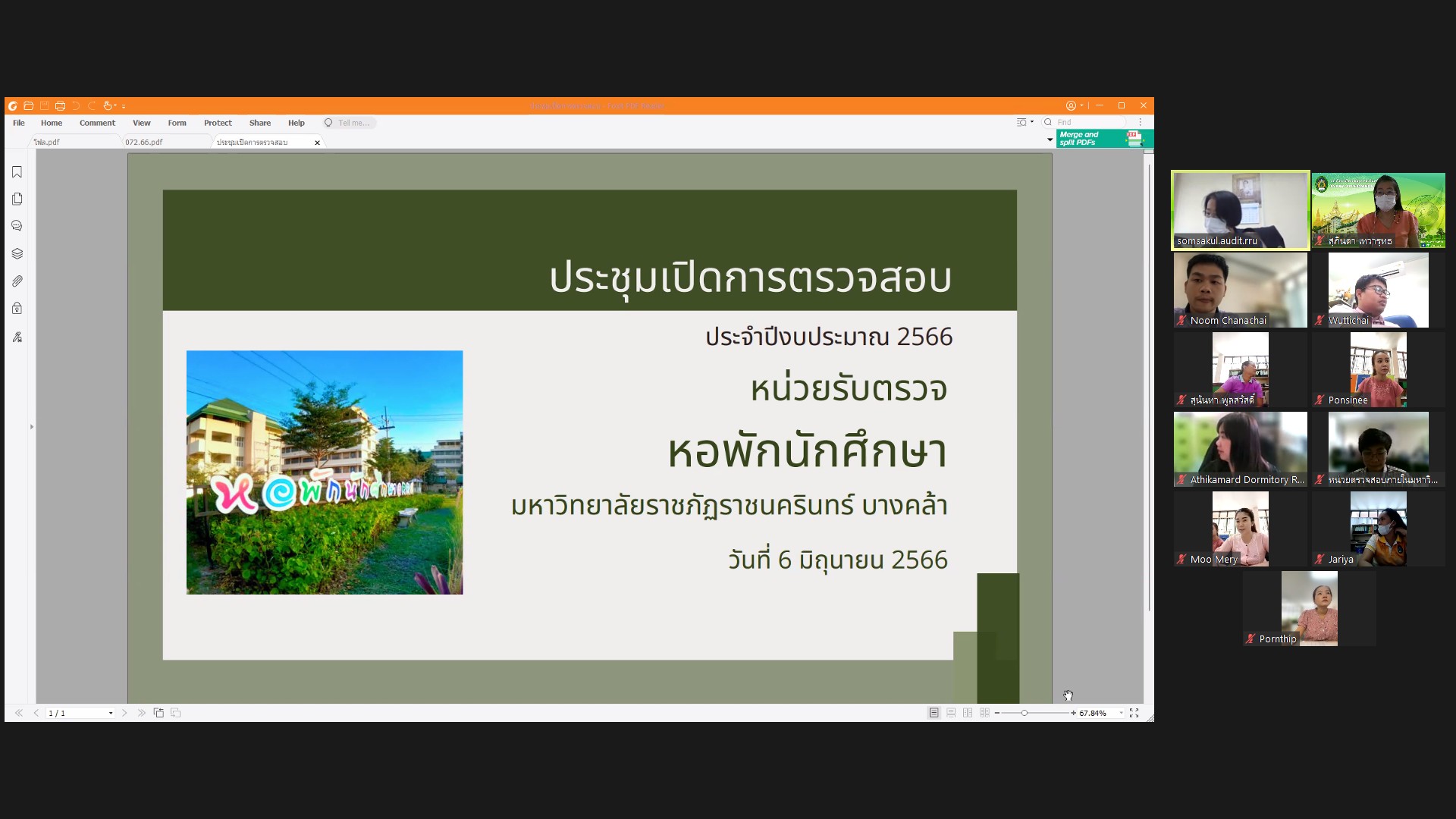The height and width of the screenshot is (819, 1456).
Task: Open the Attachments paperclip panel icon
Action: tap(17, 281)
